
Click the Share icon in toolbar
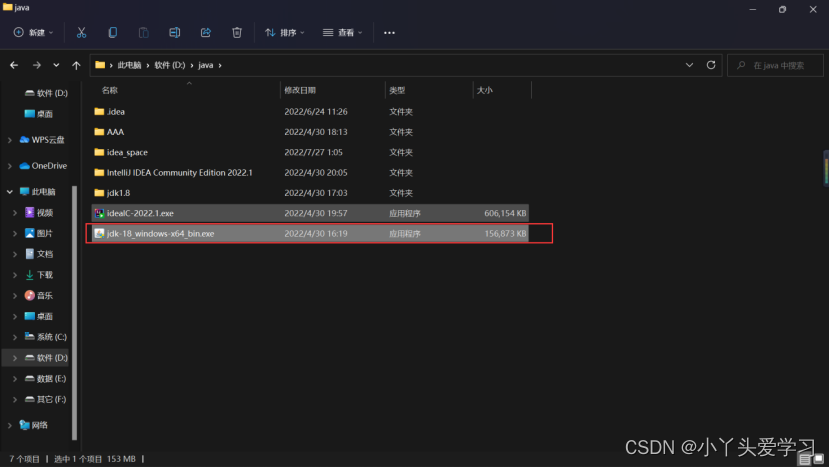coord(206,33)
